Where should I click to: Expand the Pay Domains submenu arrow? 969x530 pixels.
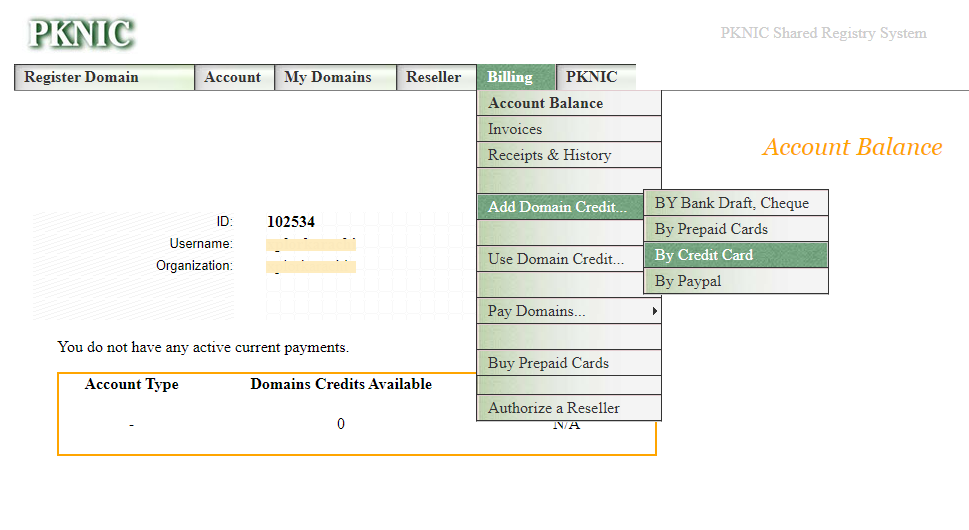[x=654, y=311]
